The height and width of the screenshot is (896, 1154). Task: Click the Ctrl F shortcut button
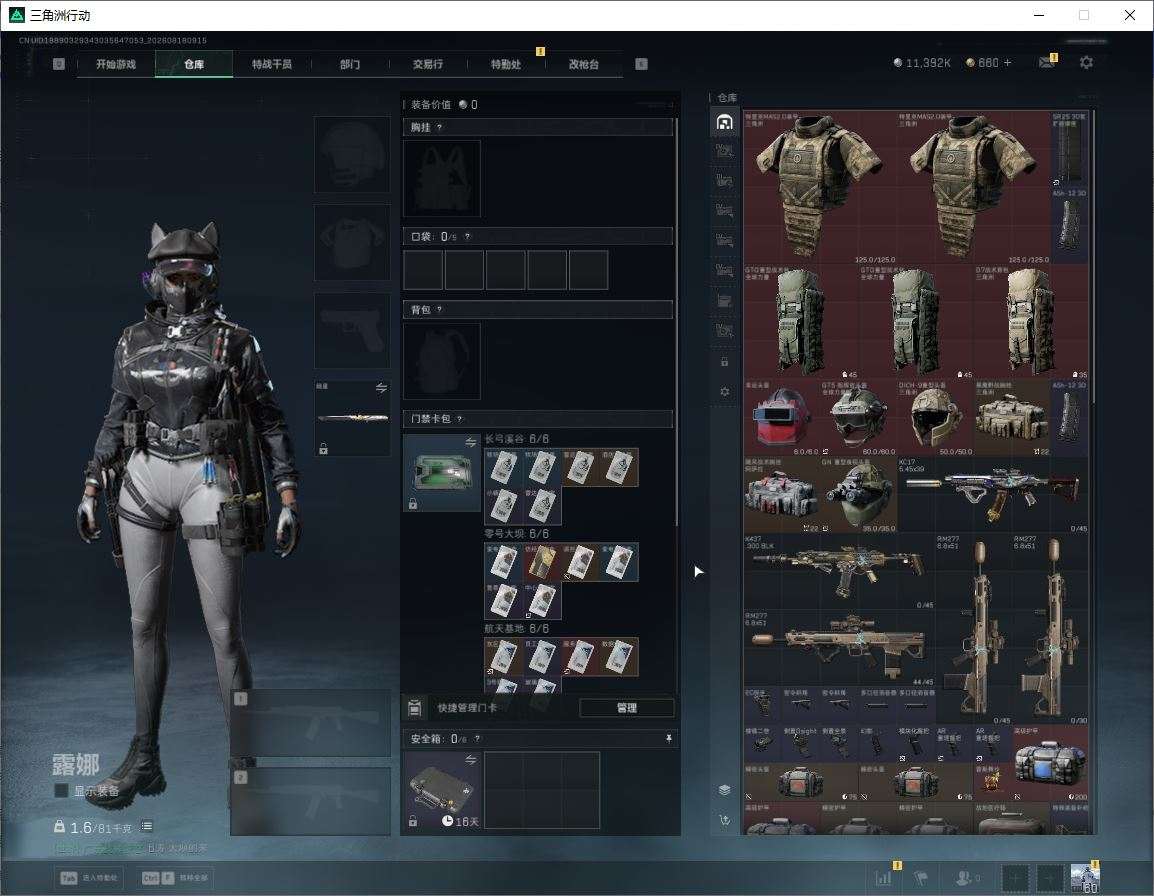click(174, 878)
